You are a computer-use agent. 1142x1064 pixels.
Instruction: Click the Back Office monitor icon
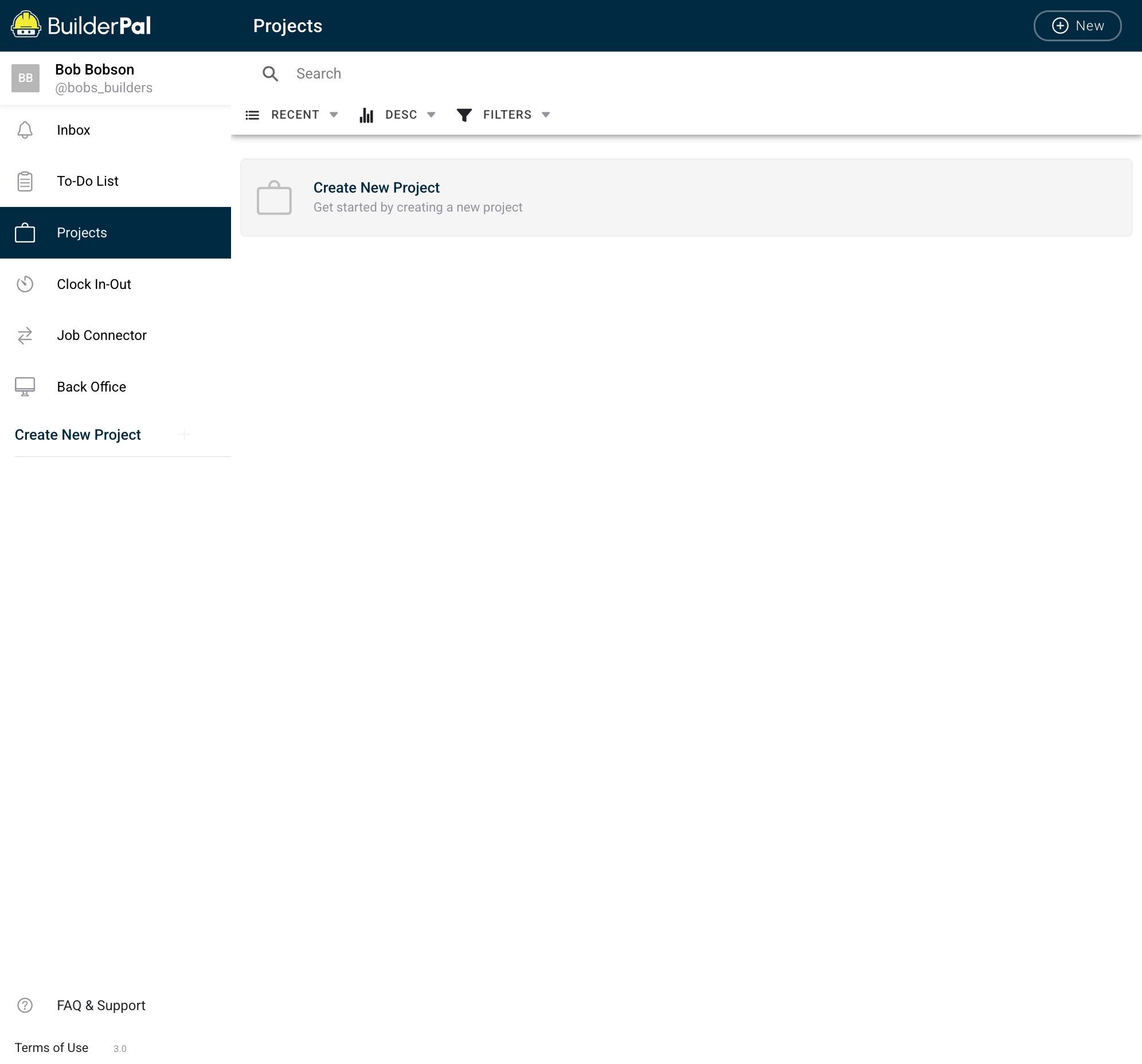coord(25,386)
